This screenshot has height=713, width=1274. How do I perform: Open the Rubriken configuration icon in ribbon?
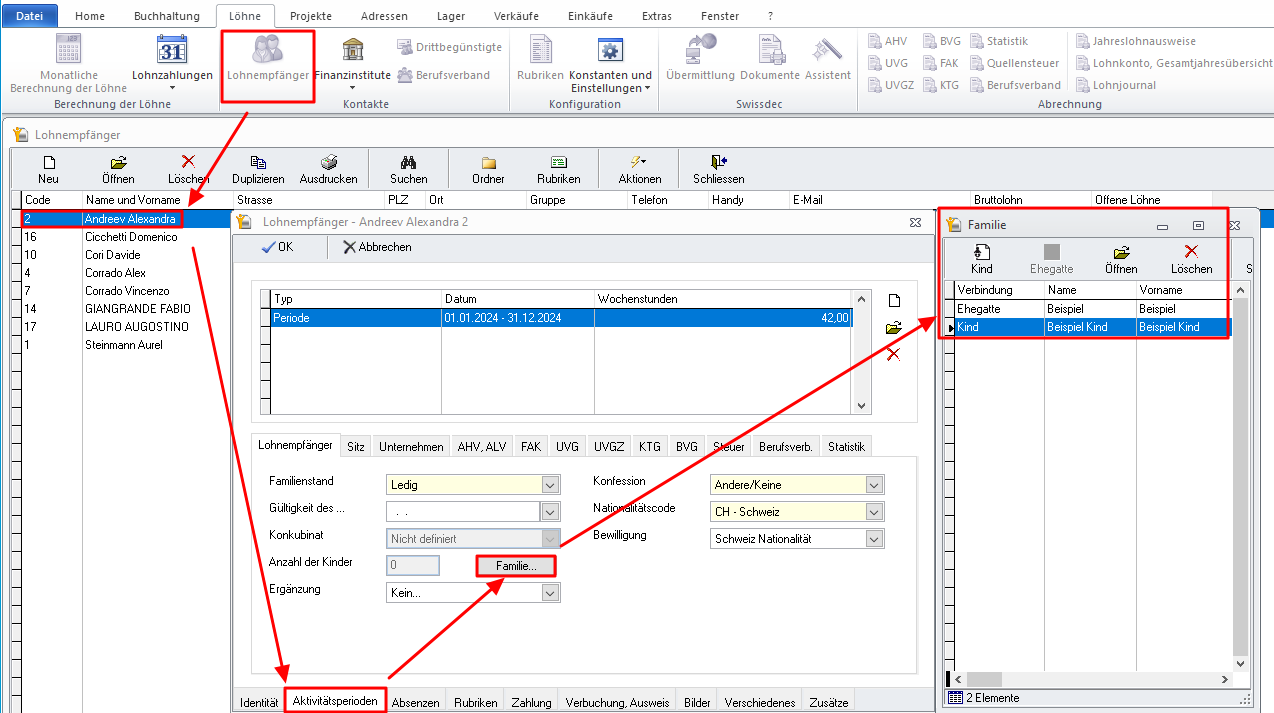pos(541,49)
